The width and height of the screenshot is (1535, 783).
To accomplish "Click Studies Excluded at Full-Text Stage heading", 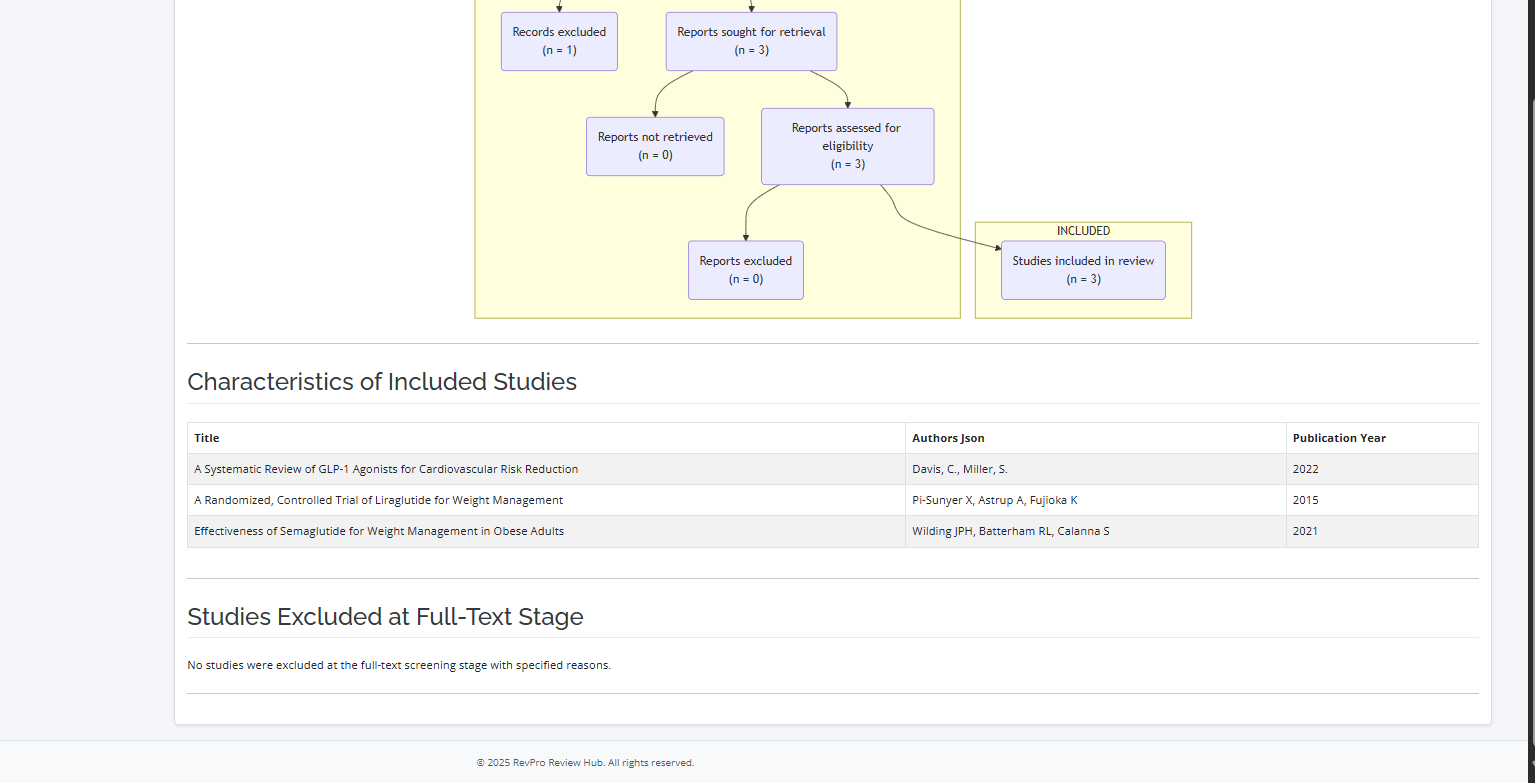I will coord(385,617).
